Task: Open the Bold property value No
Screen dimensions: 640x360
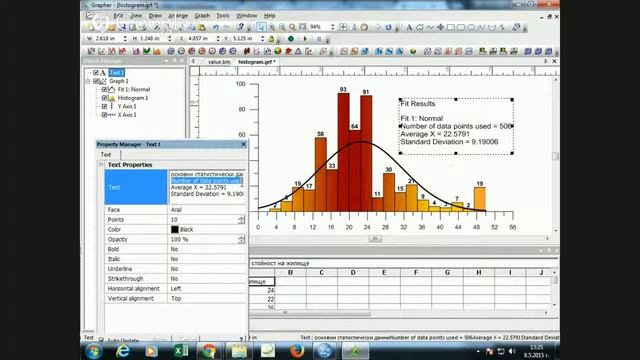Action: click(x=207, y=249)
